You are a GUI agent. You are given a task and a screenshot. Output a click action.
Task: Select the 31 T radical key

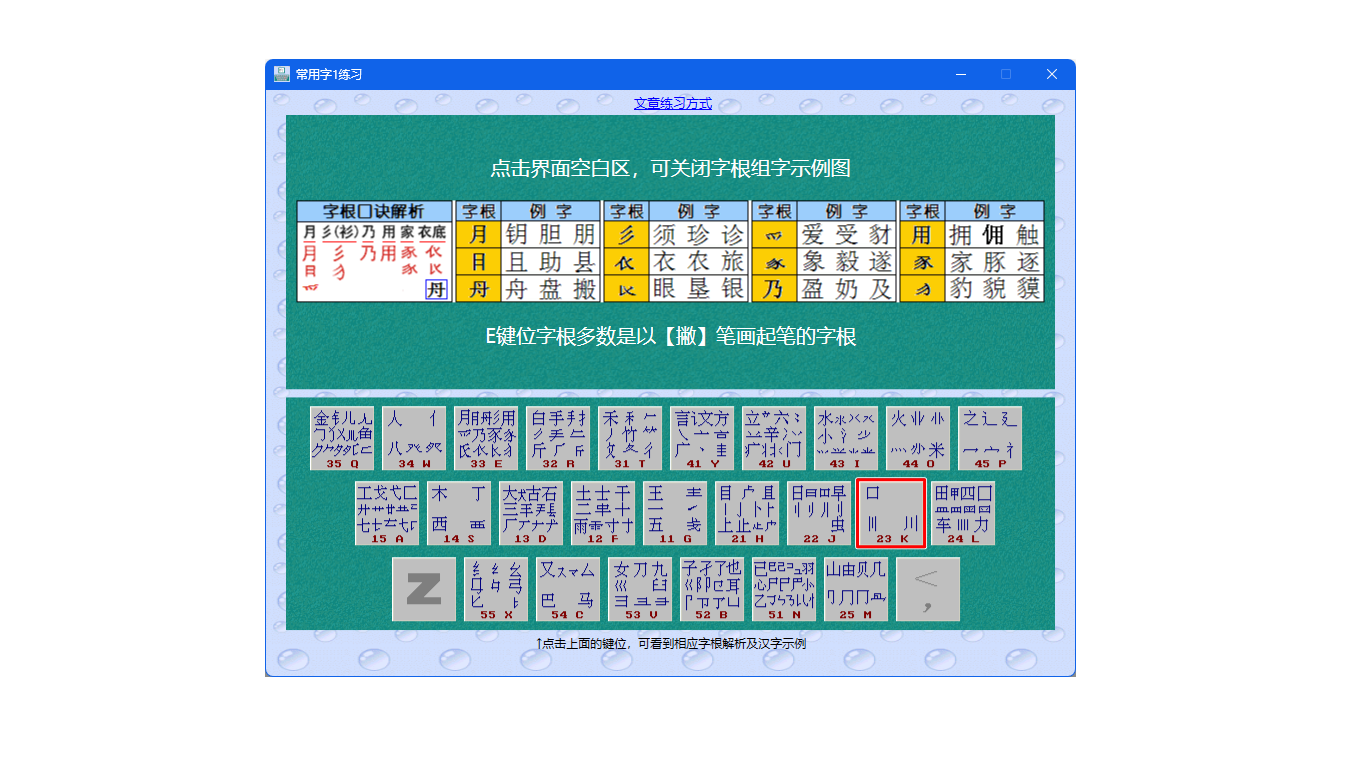click(630, 438)
